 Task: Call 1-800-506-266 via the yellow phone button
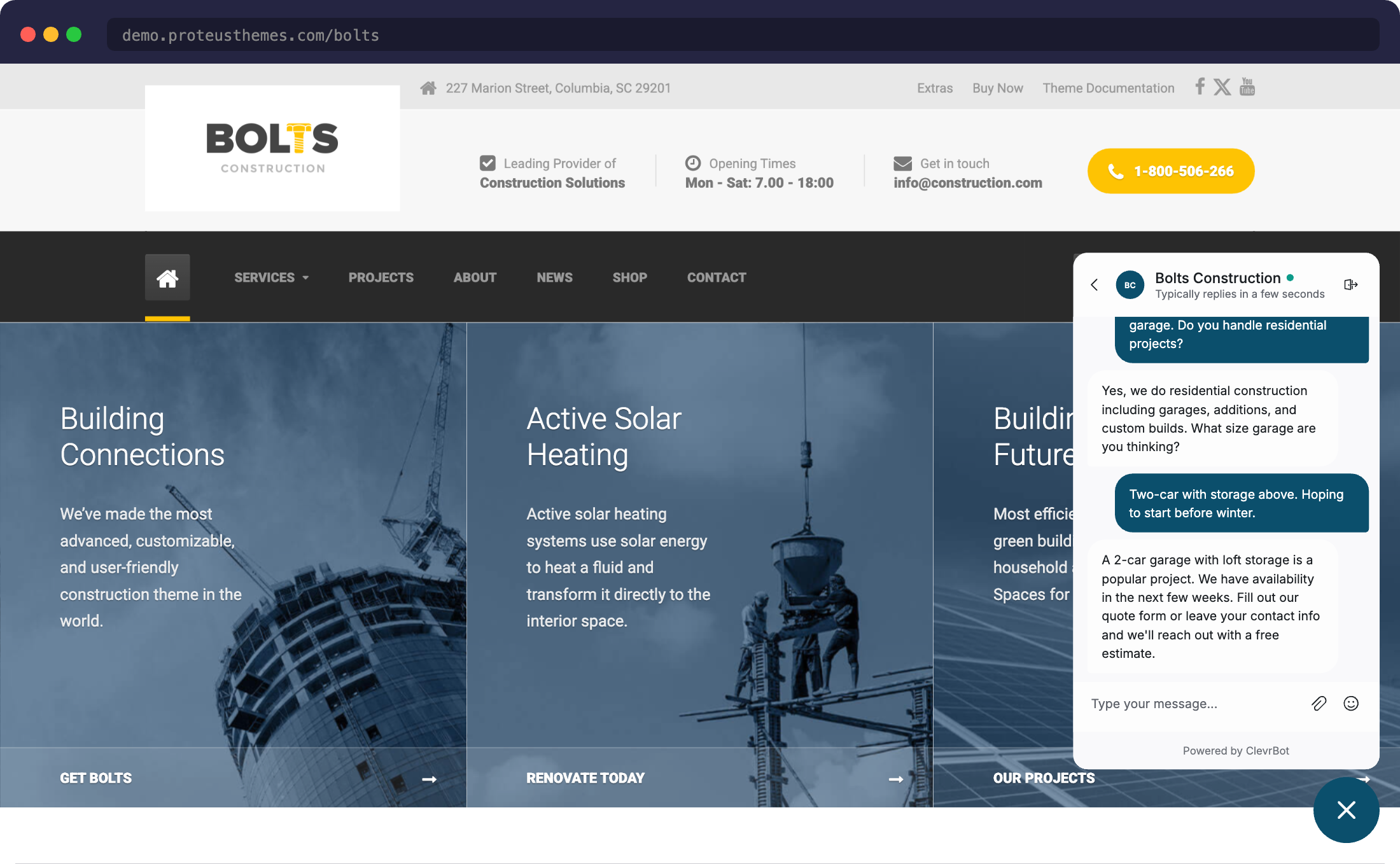(x=1170, y=171)
